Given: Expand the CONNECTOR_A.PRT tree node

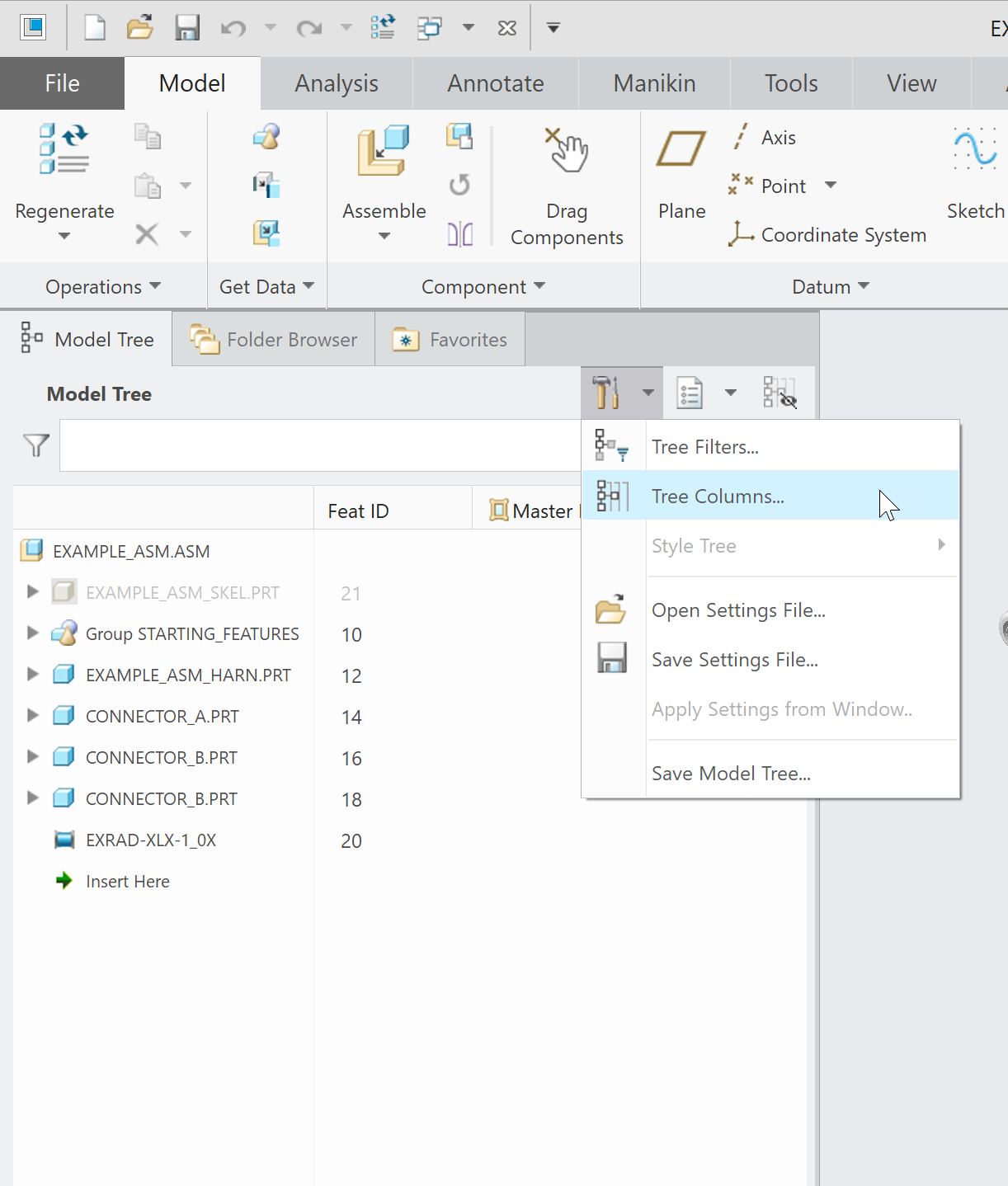Looking at the screenshot, I should tap(32, 716).
